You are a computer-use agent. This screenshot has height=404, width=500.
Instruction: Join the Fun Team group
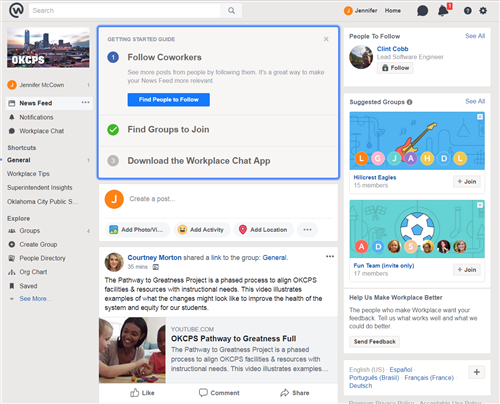[x=467, y=270]
